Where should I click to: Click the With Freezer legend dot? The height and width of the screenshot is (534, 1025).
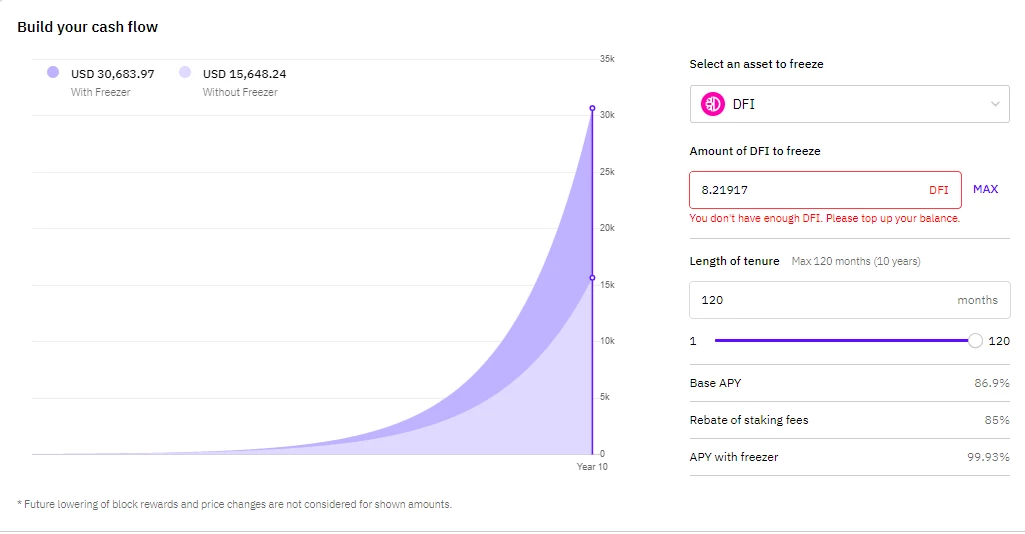pos(53,72)
